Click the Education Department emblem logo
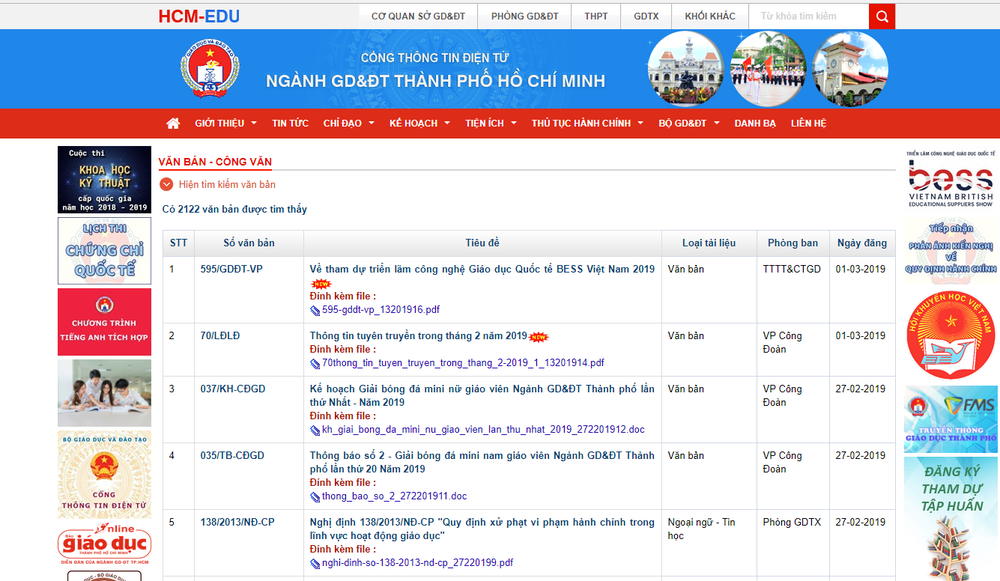The height and width of the screenshot is (581, 1000). (x=210, y=69)
